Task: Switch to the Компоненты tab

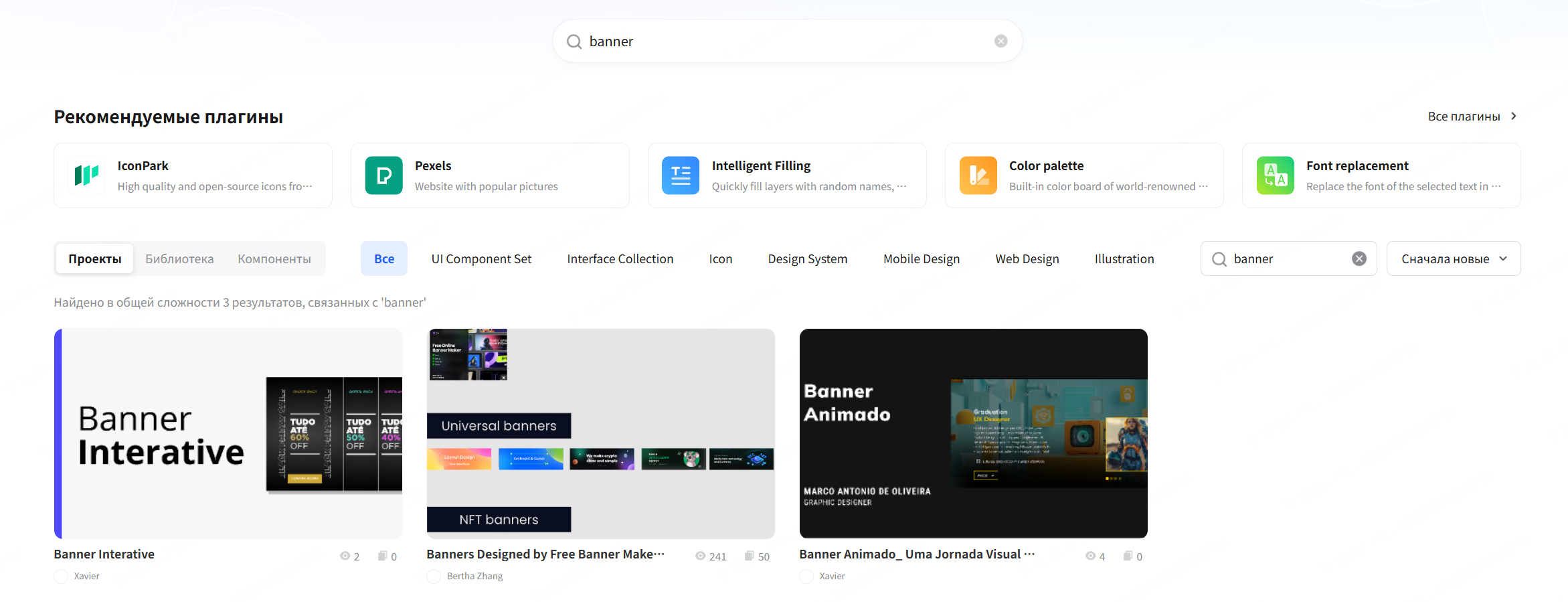Action: [274, 259]
